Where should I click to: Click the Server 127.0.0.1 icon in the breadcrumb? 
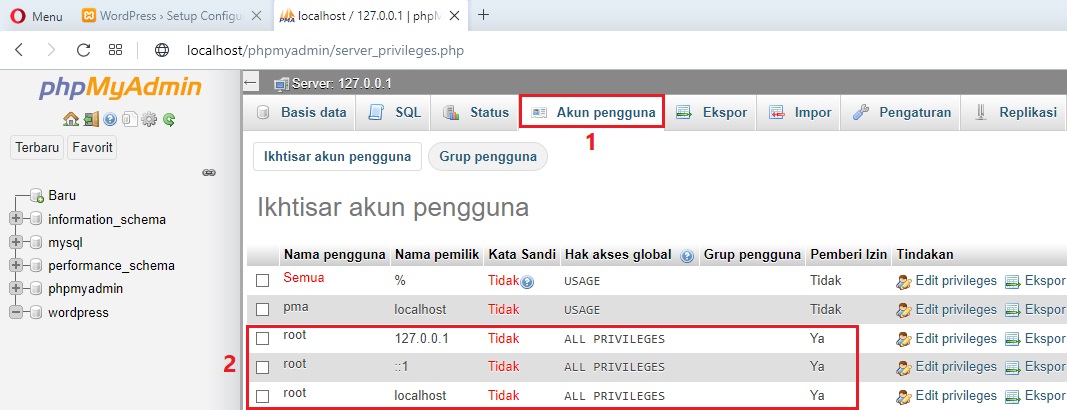[281, 84]
